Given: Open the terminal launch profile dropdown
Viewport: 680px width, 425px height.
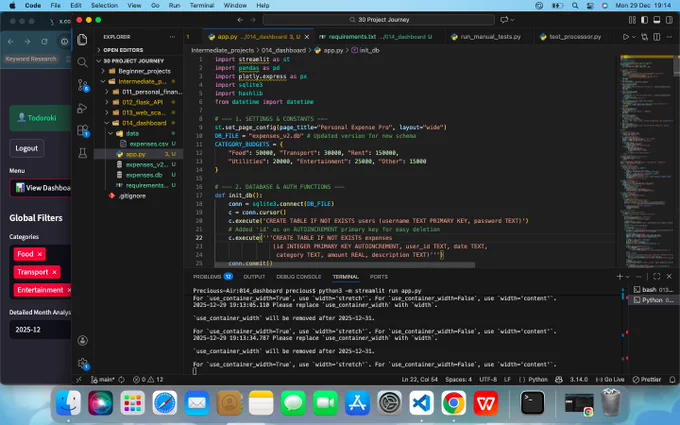Looking at the screenshot, I should click(x=628, y=277).
